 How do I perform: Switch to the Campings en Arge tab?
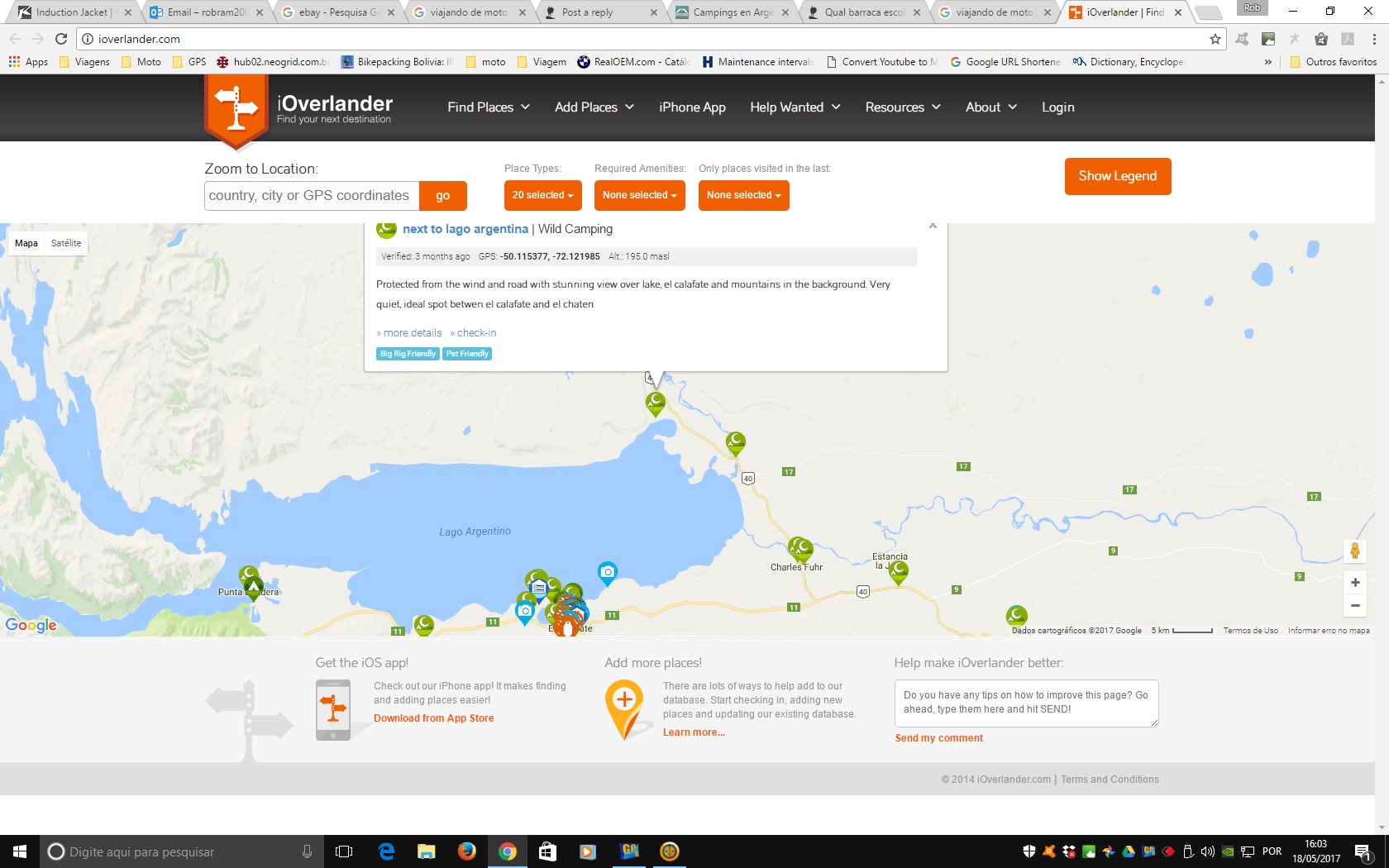click(x=733, y=12)
